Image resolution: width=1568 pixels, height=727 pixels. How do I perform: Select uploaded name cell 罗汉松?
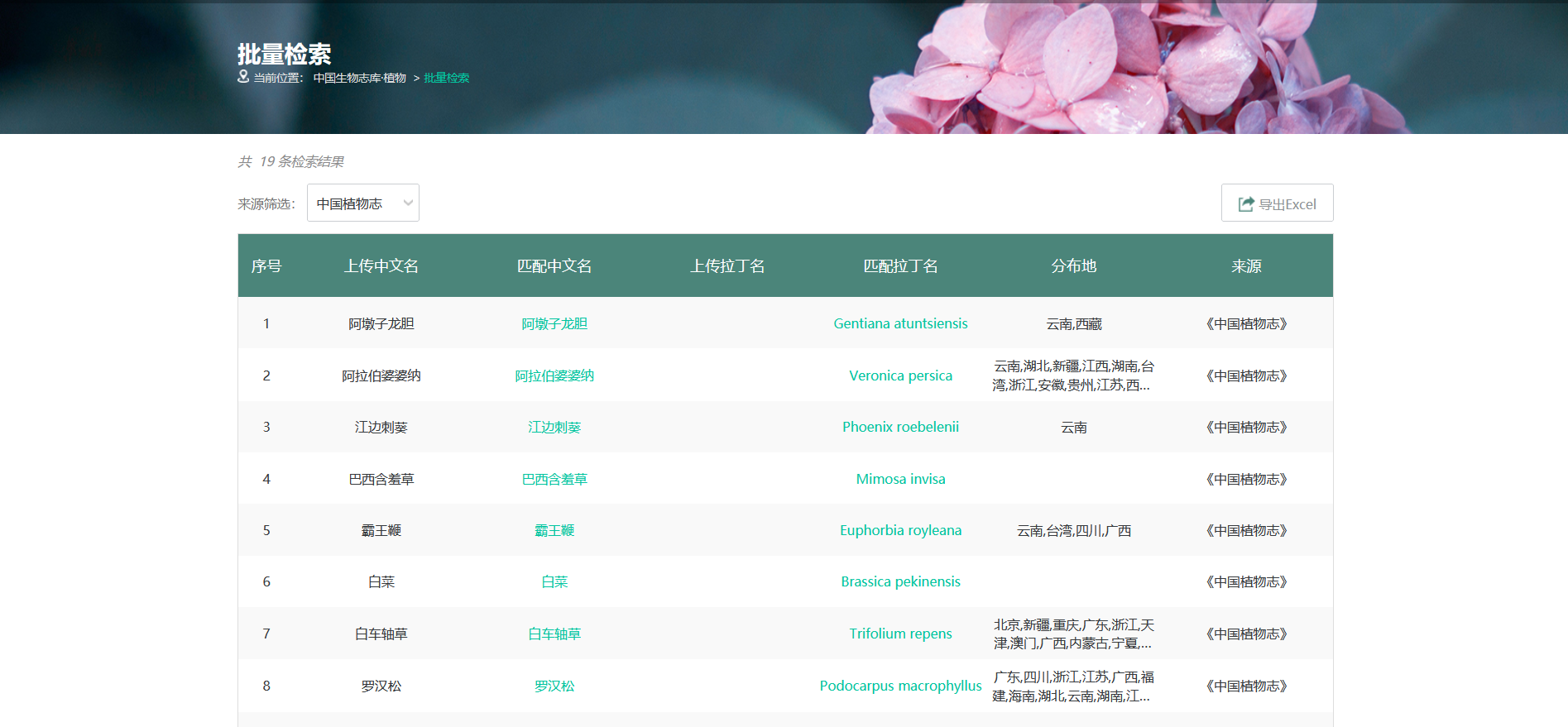pos(381,686)
